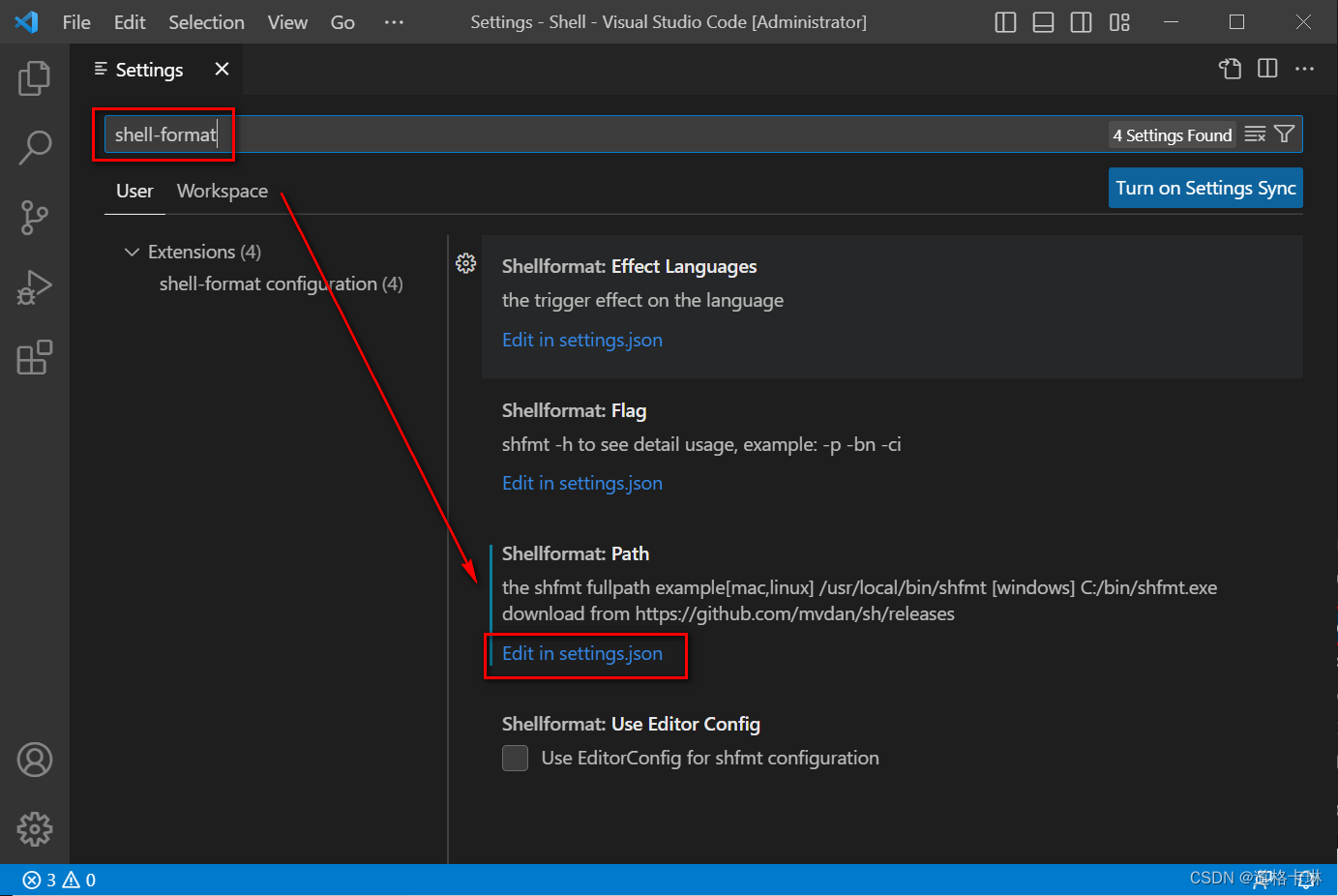The image size is (1338, 896).
Task: Enable Use EditorConfig for shfmt configuration
Action: click(515, 758)
